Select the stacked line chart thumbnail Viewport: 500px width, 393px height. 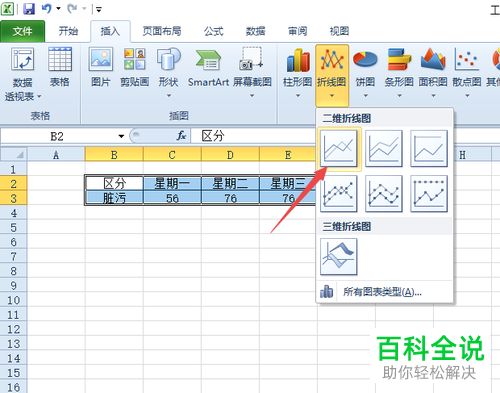tap(384, 148)
